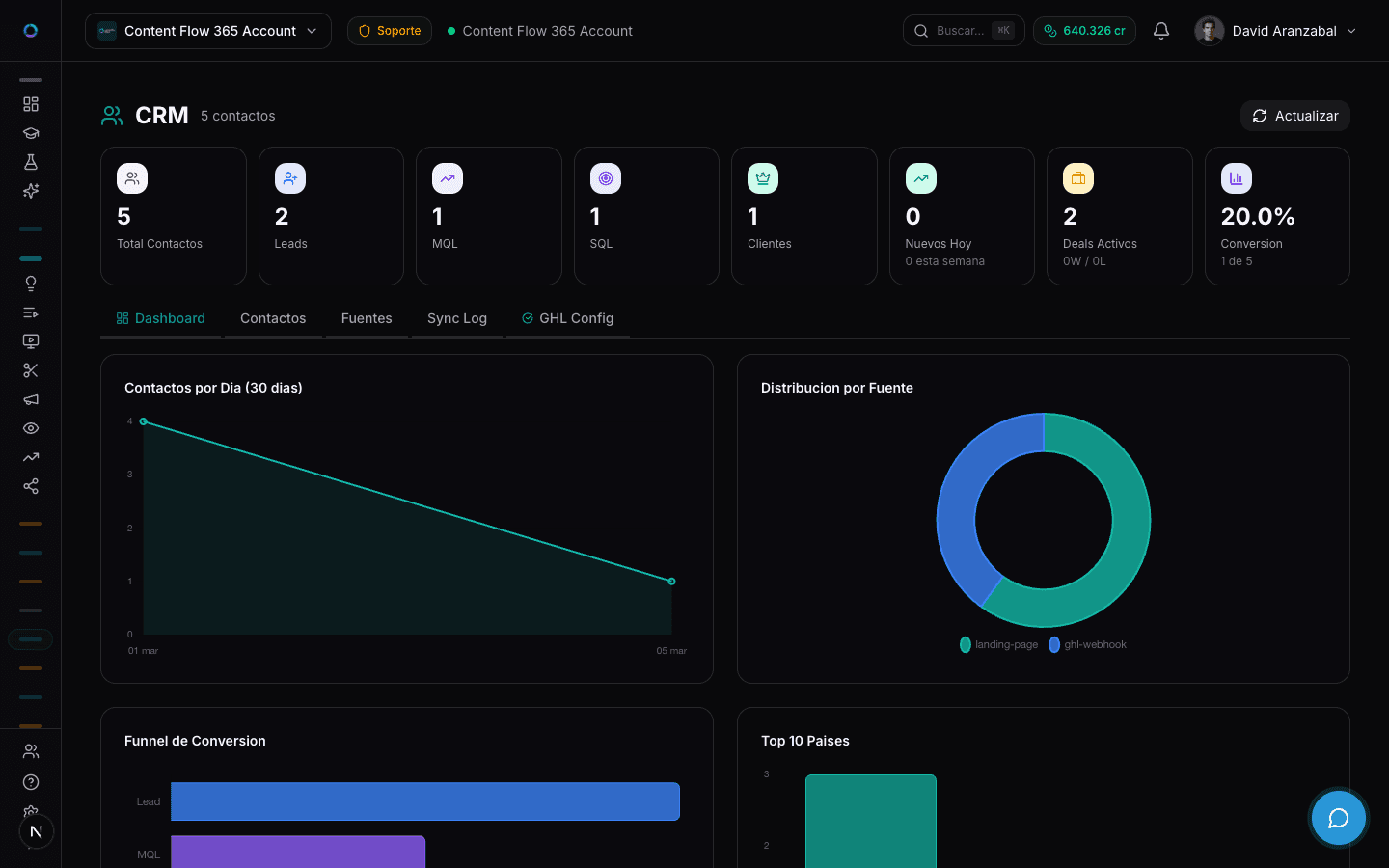Screen dimensions: 1389x868
Task: Click the Nuevos Hoy card trend icon
Action: pyautogui.click(x=921, y=178)
